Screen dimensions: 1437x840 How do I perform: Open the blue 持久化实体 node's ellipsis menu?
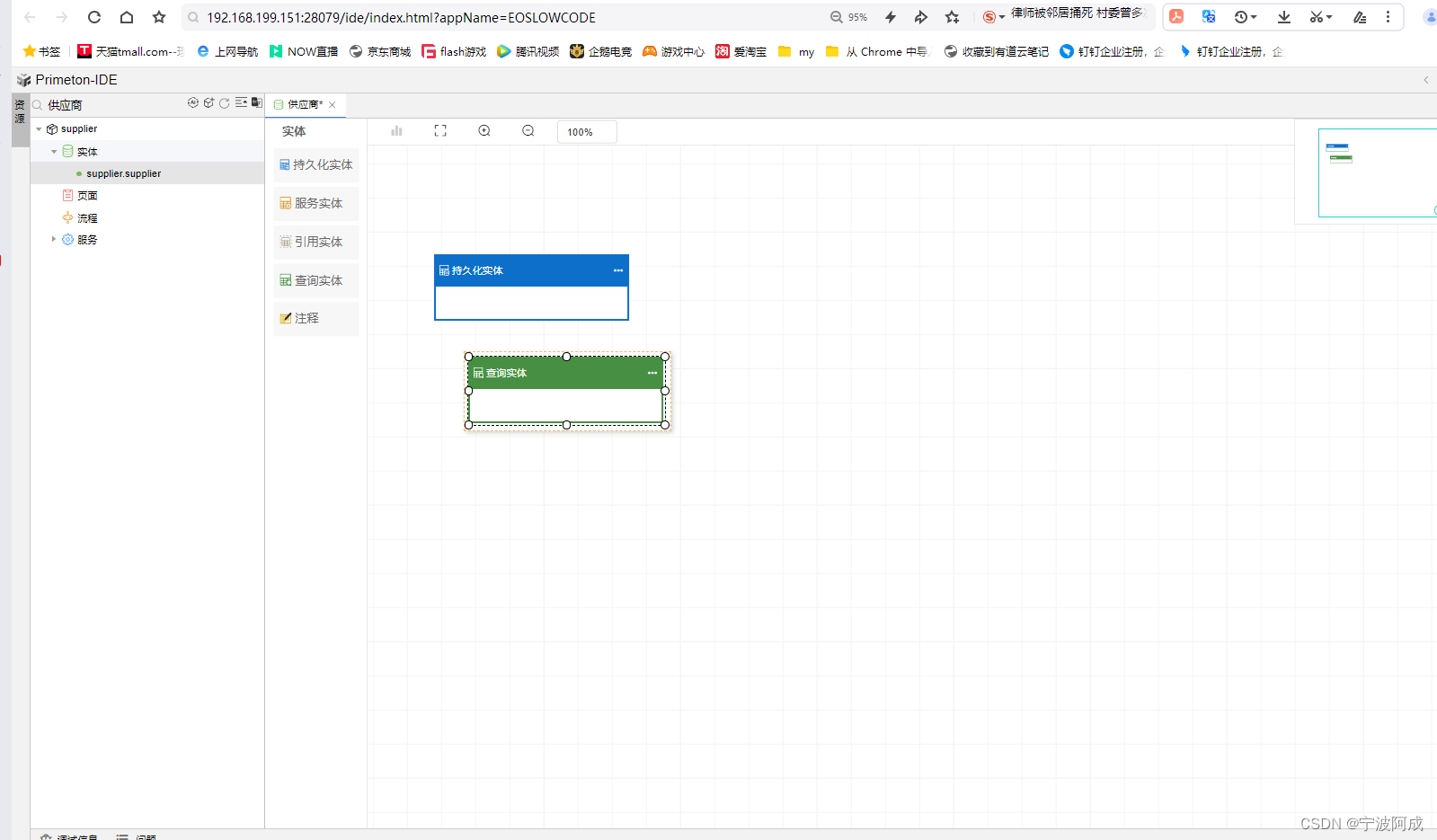618,270
